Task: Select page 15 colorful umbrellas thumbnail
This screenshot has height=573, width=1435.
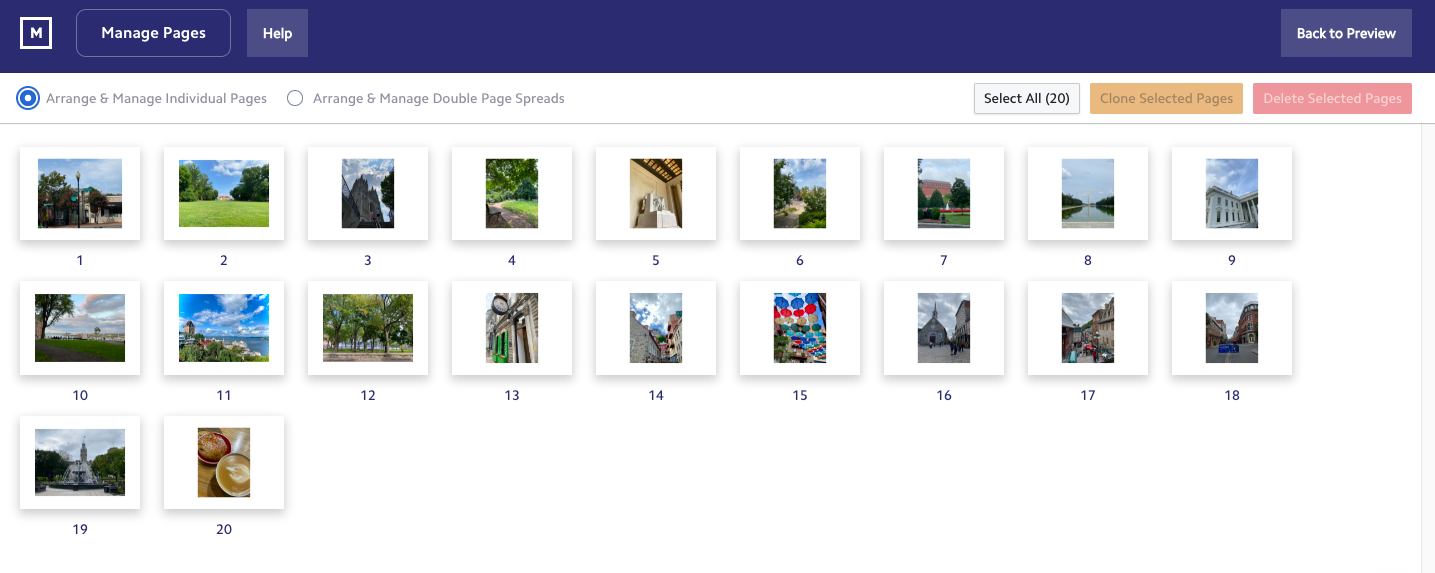Action: click(800, 328)
